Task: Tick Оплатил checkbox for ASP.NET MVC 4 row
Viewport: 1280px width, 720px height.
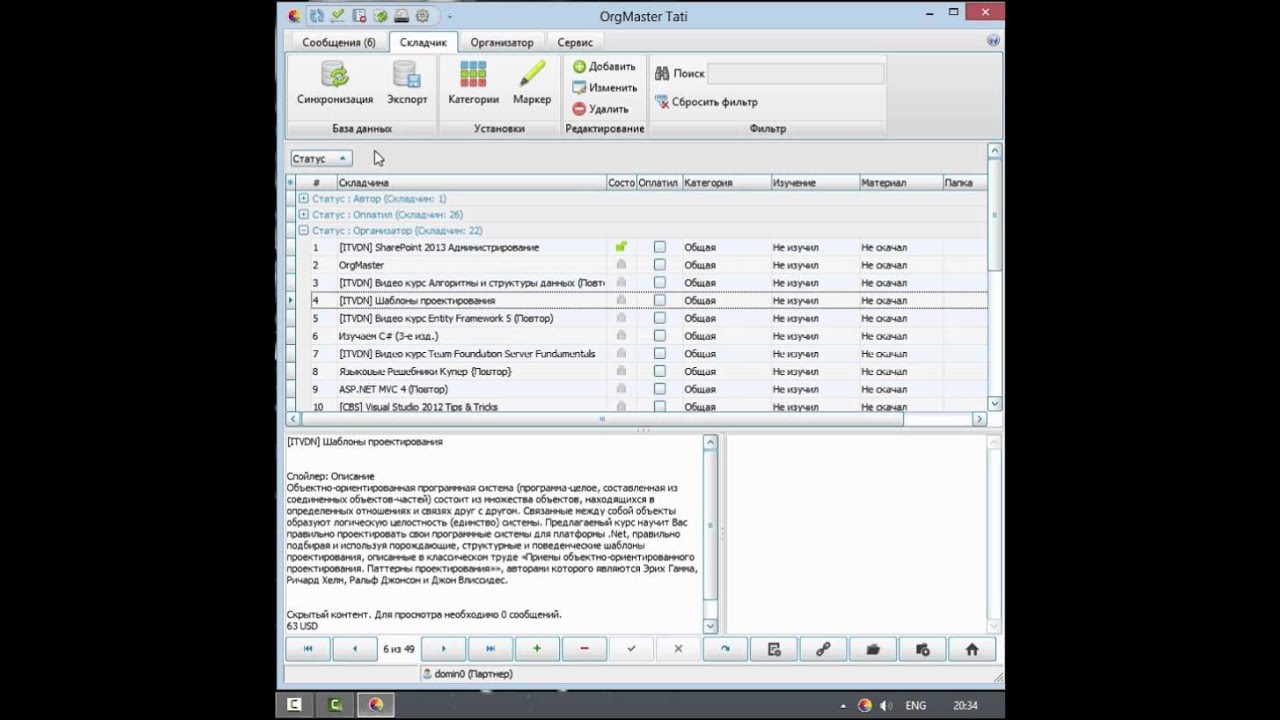Action: coord(660,389)
